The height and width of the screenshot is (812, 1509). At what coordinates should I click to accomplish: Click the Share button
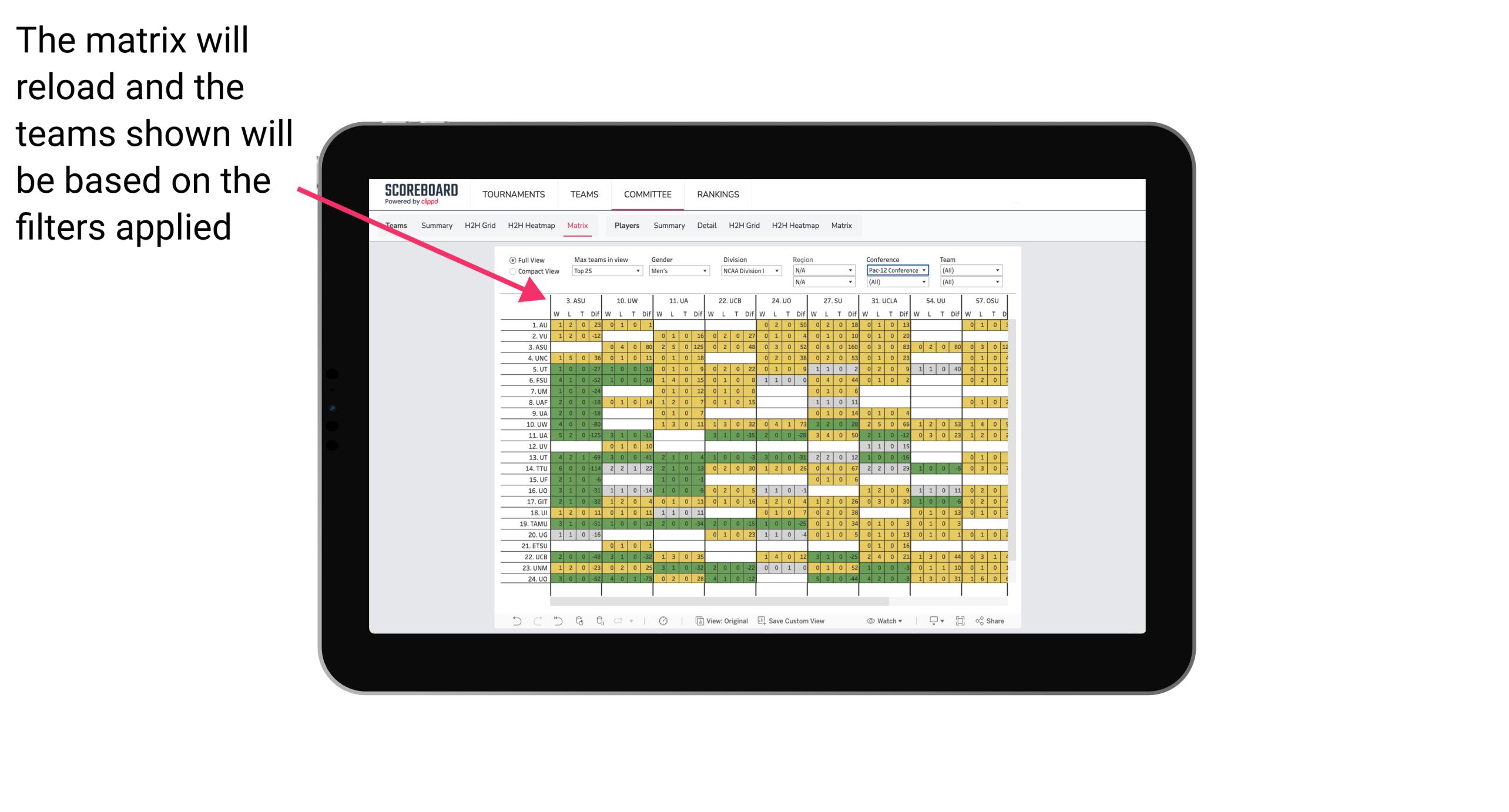click(x=992, y=622)
